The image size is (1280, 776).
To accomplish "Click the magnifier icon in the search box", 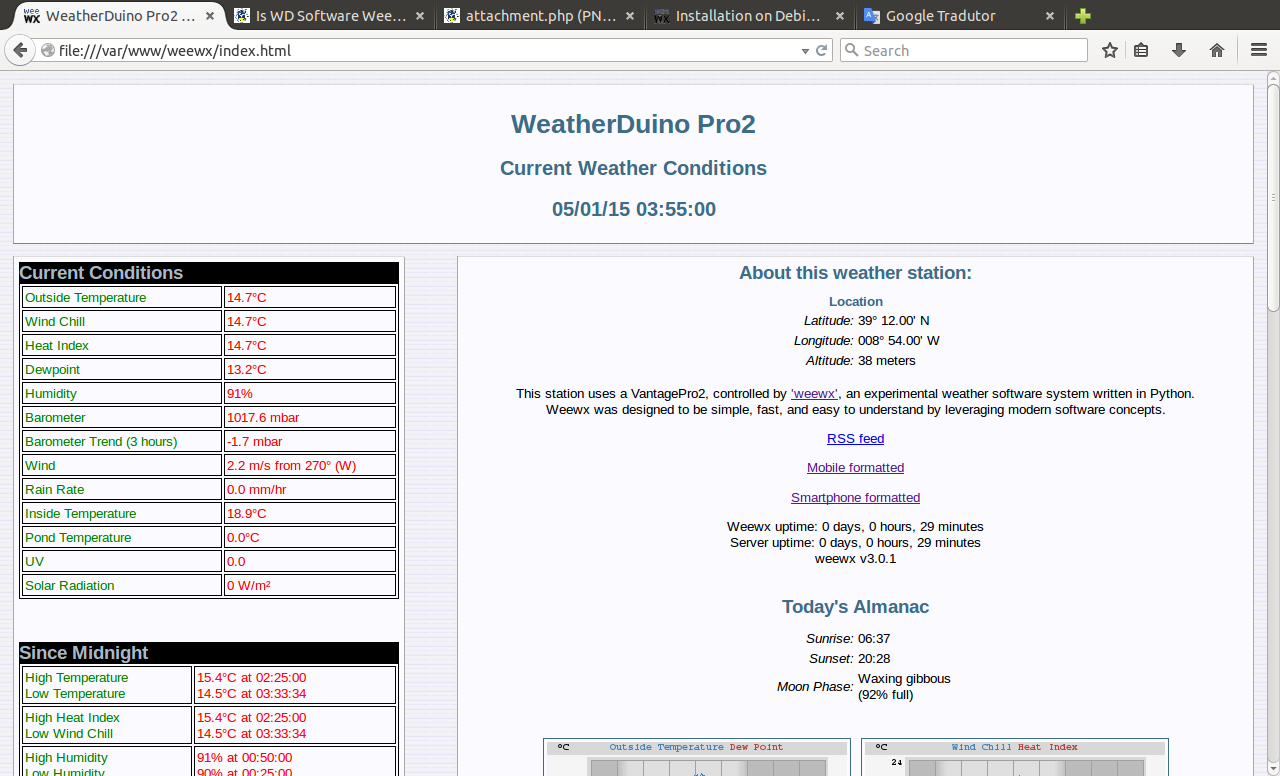I will [x=851, y=50].
